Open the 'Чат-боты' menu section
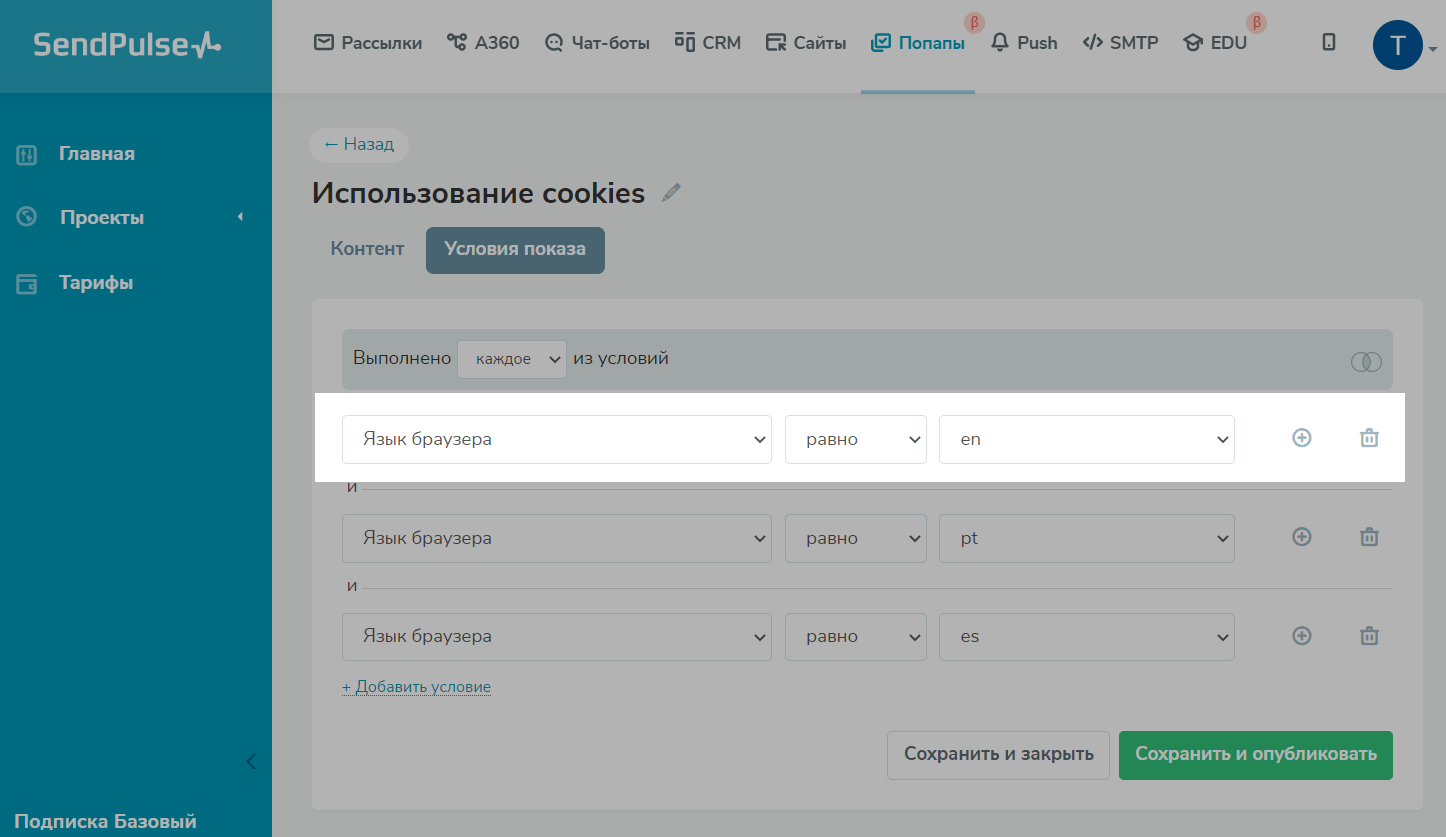This screenshot has height=837, width=1446. click(597, 43)
